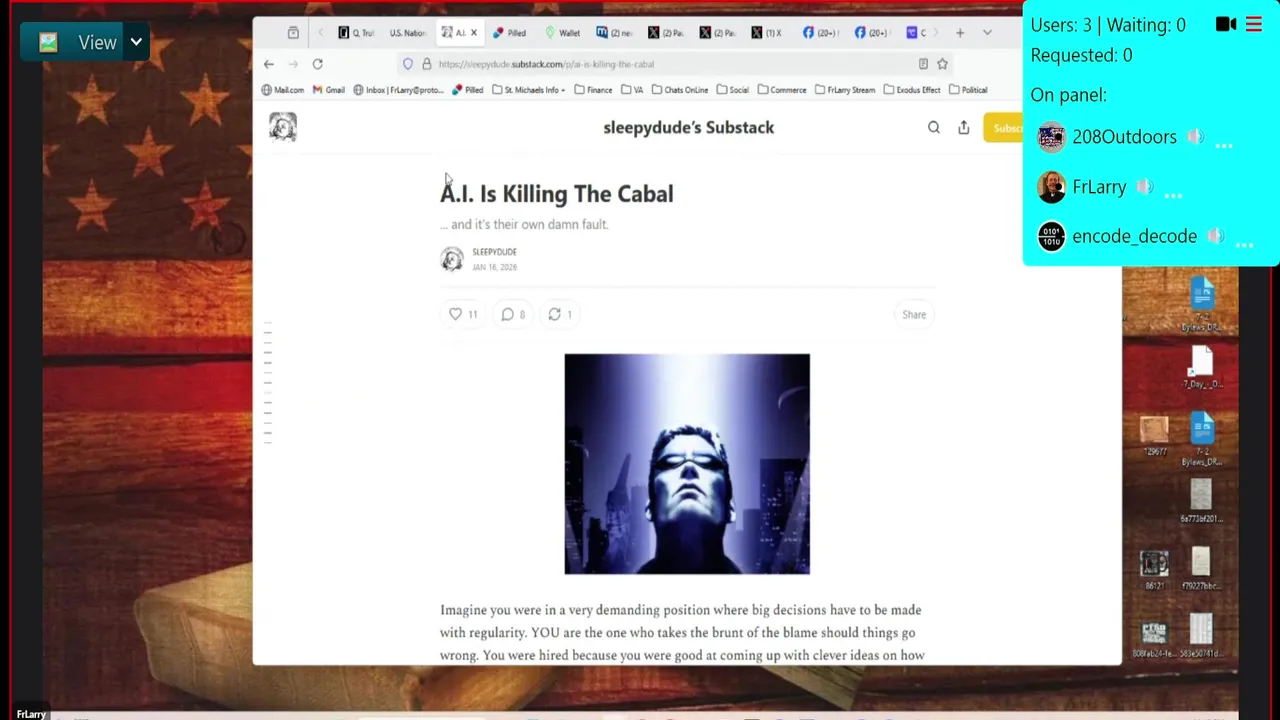
Task: Reload the page with refresh icon
Action: [x=317, y=64]
